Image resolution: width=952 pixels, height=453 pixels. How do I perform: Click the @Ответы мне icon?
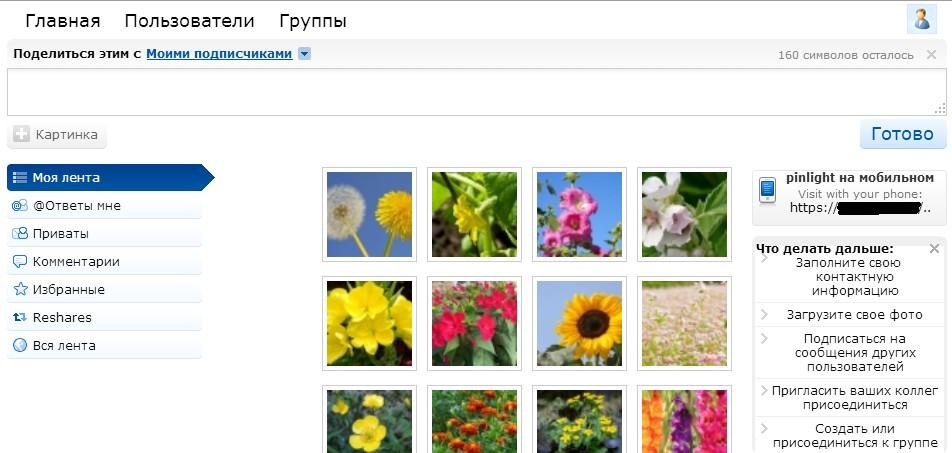point(20,206)
